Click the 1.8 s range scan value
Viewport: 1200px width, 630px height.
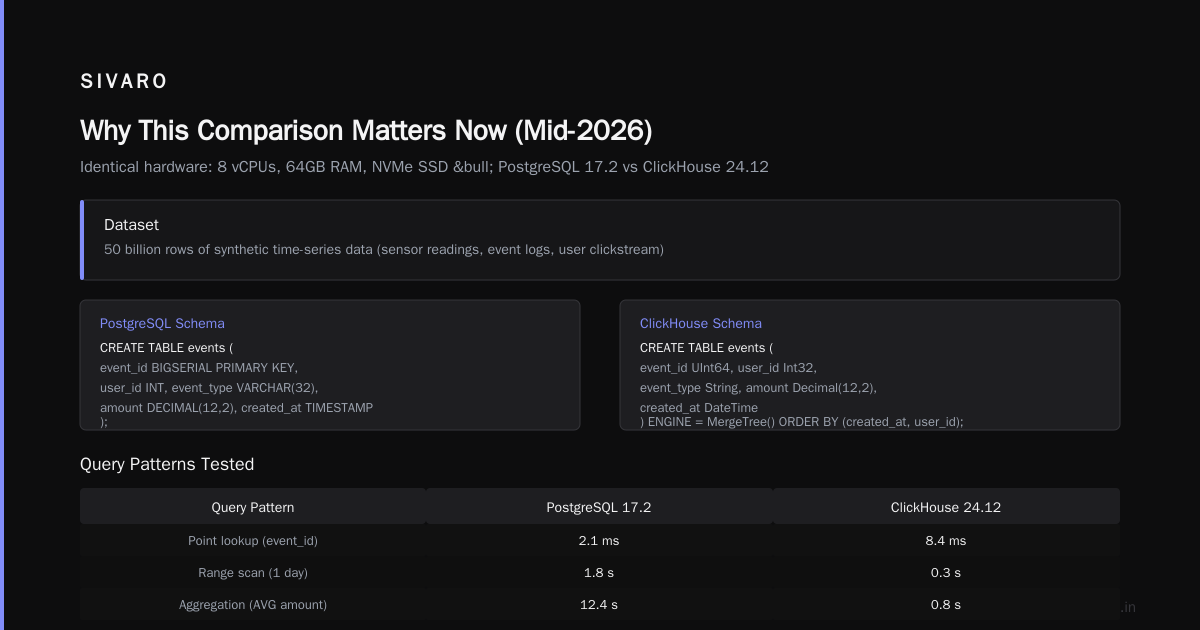[x=599, y=572]
